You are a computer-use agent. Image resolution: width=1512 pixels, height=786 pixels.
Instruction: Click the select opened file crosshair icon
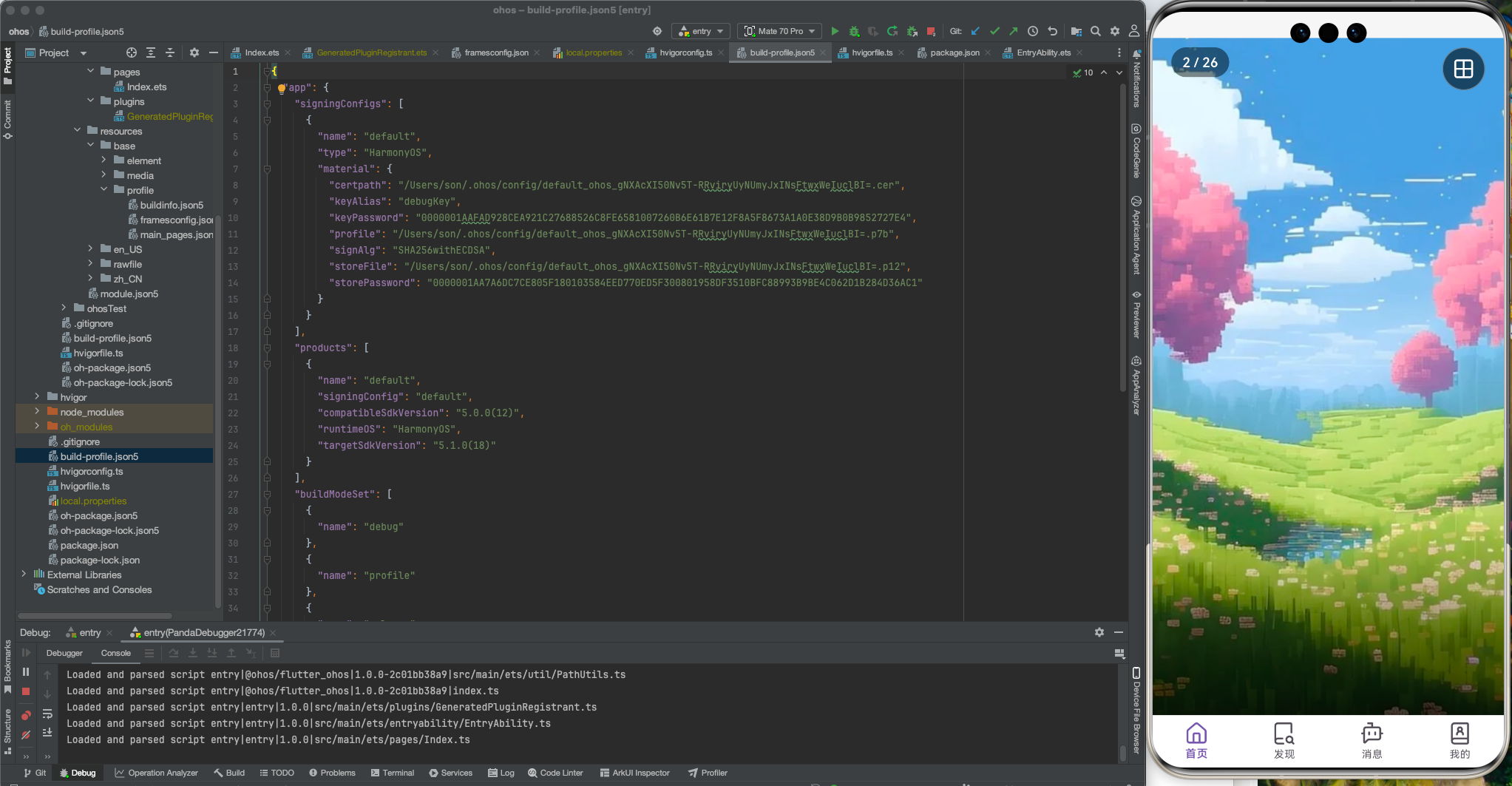[132, 52]
